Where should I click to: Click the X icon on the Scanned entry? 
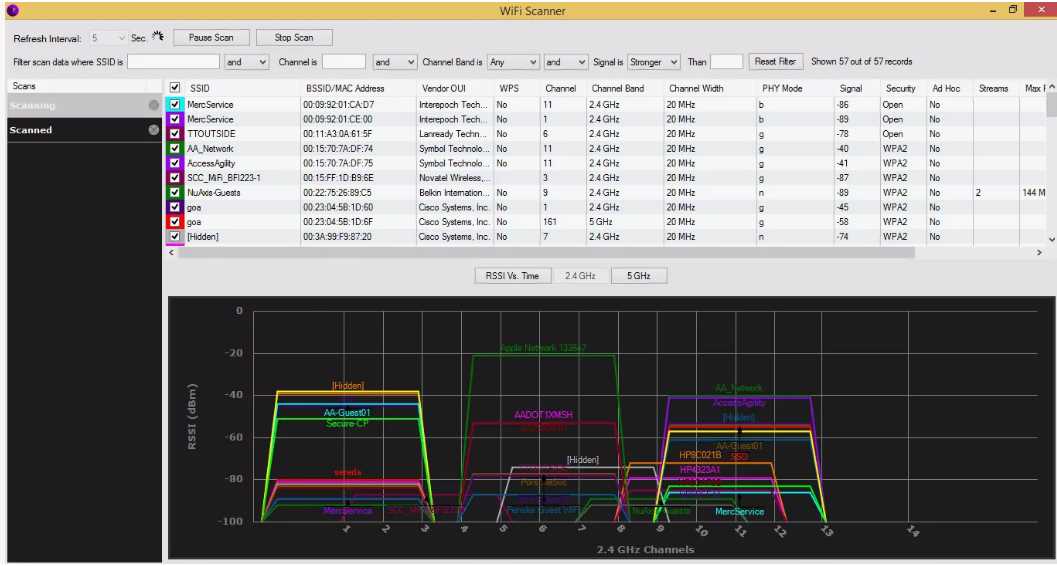point(153,130)
